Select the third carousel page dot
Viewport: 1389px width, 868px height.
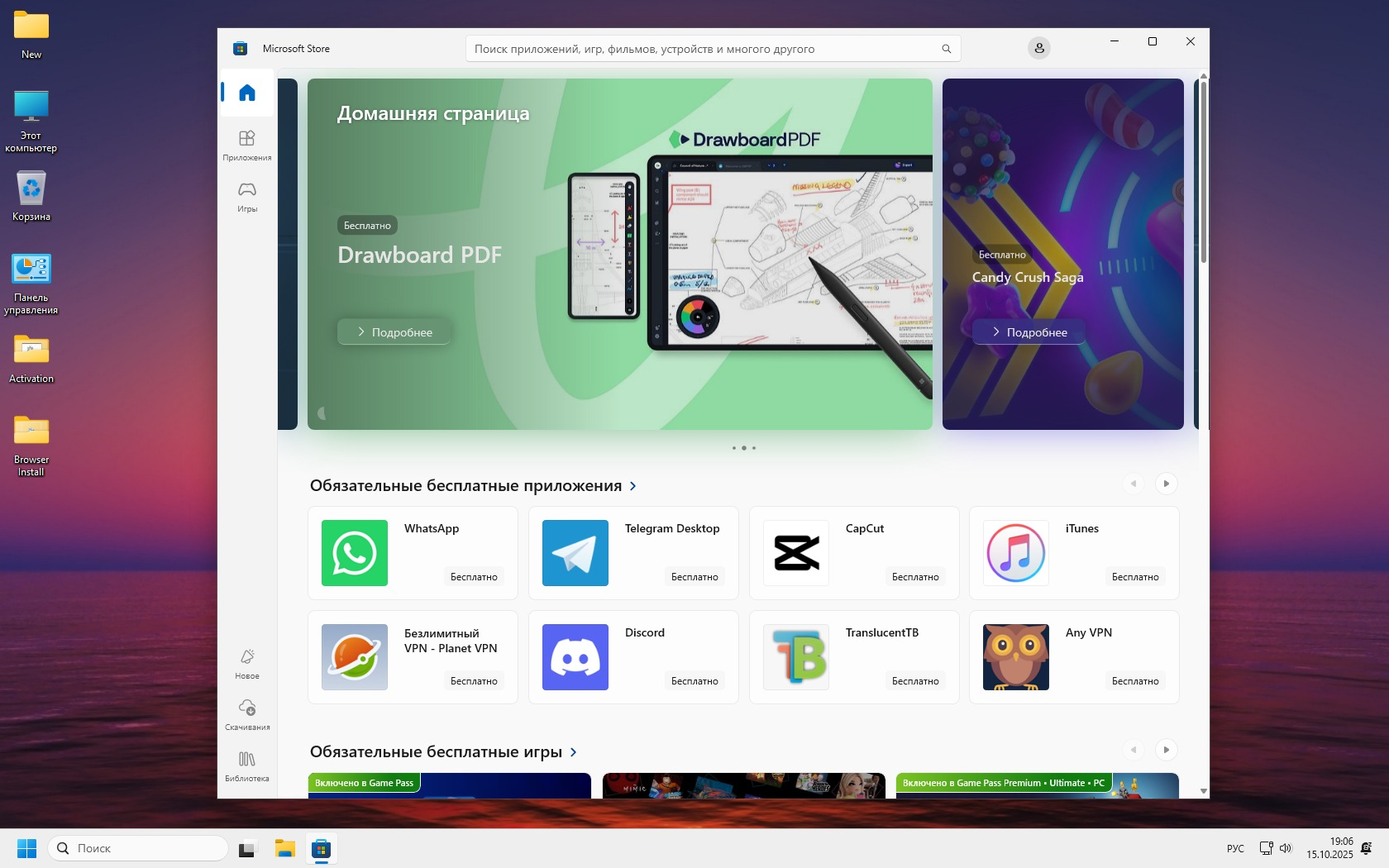[754, 448]
